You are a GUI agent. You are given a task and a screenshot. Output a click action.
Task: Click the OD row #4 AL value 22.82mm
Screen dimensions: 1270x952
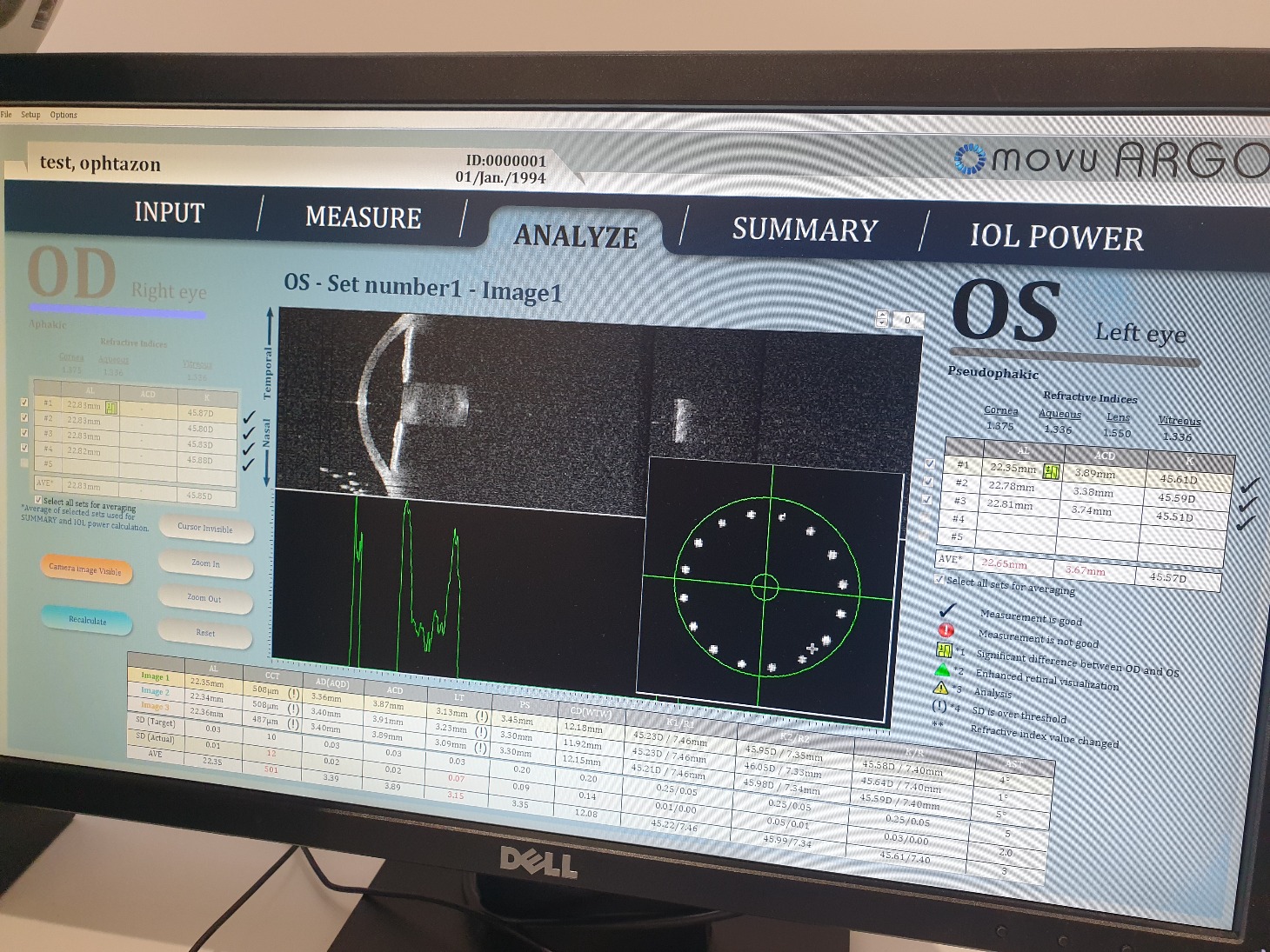click(84, 452)
